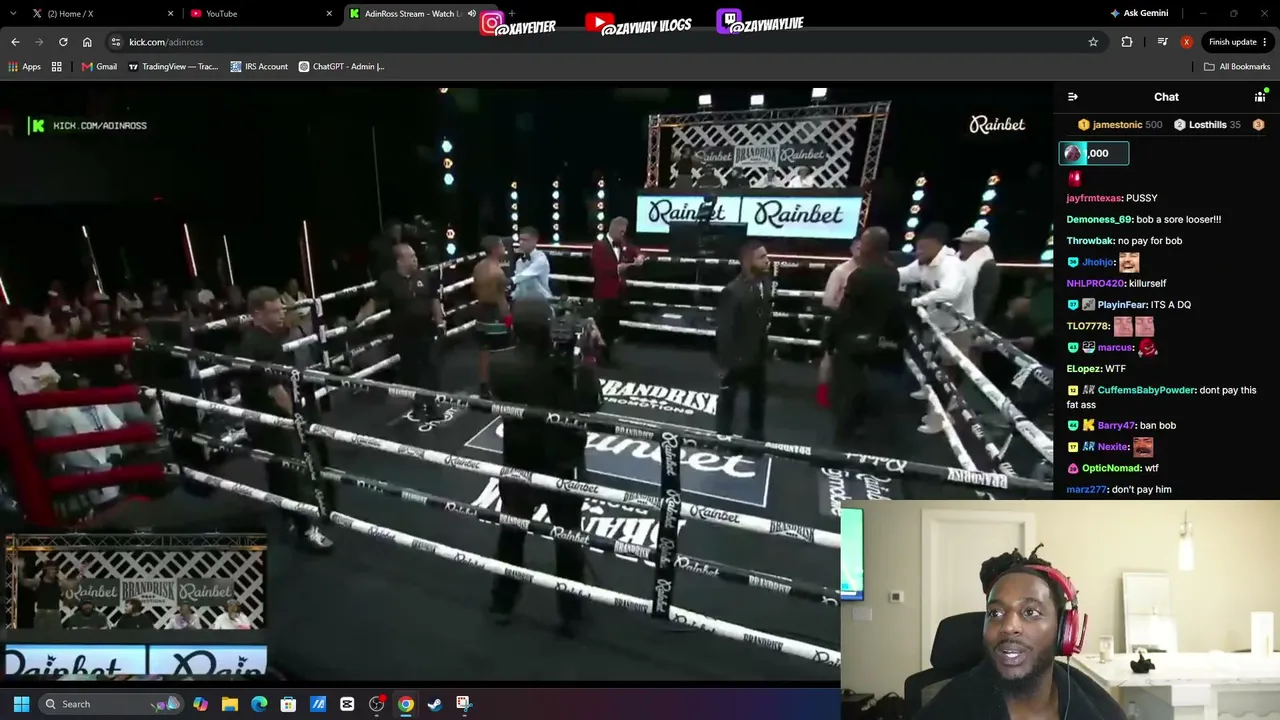Mute the AdinRoss Stream tab audio icon
Image resolution: width=1280 pixels, height=720 pixels.
click(472, 14)
